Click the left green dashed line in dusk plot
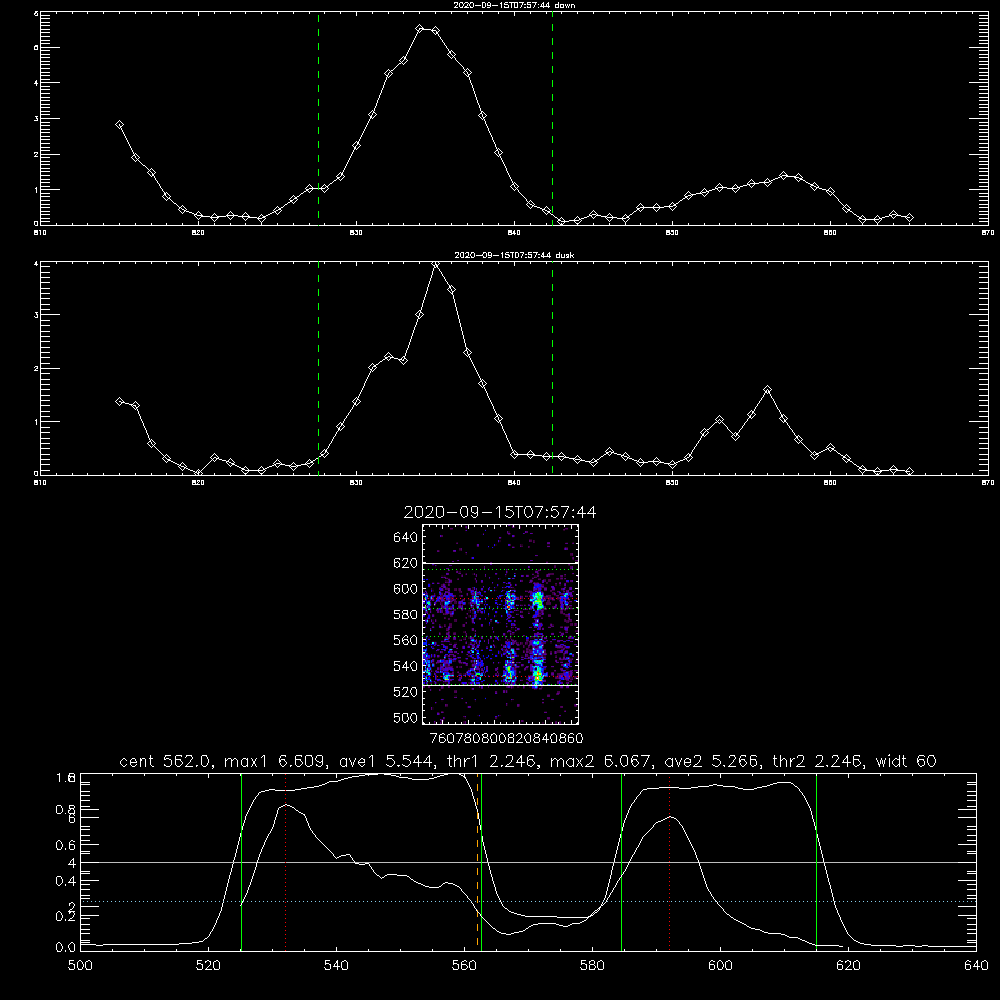This screenshot has height=1000, width=1000. [x=319, y=368]
